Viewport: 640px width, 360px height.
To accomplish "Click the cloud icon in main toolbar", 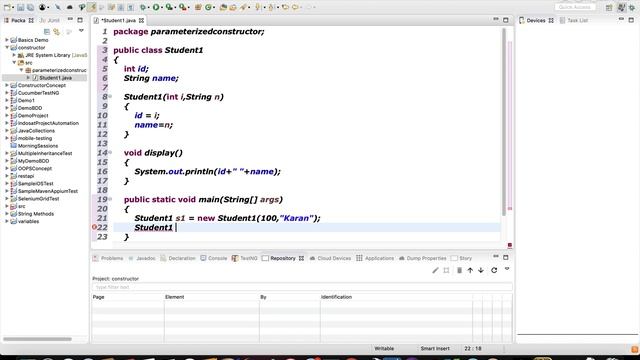I will (x=69, y=7).
